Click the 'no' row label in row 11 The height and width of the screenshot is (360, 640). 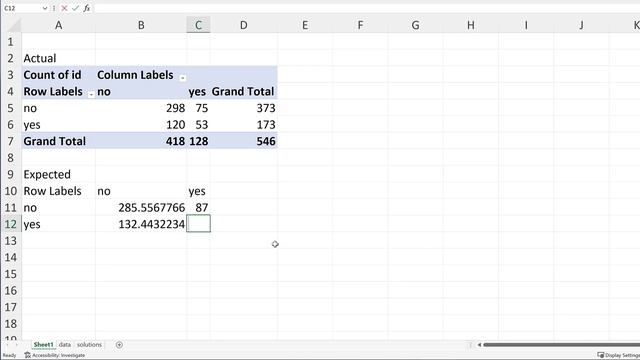58,208
